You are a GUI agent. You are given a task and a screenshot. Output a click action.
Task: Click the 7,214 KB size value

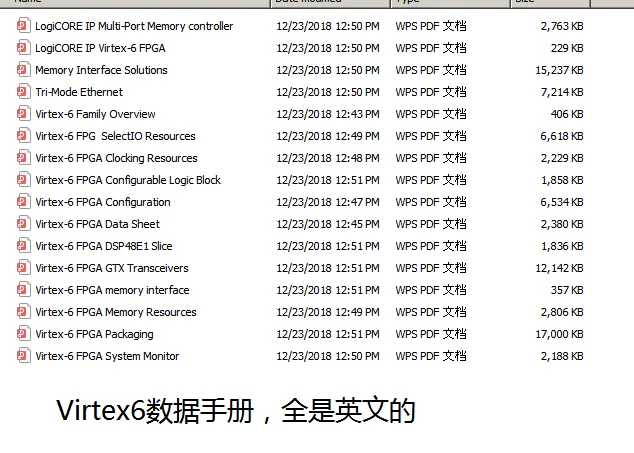point(562,92)
